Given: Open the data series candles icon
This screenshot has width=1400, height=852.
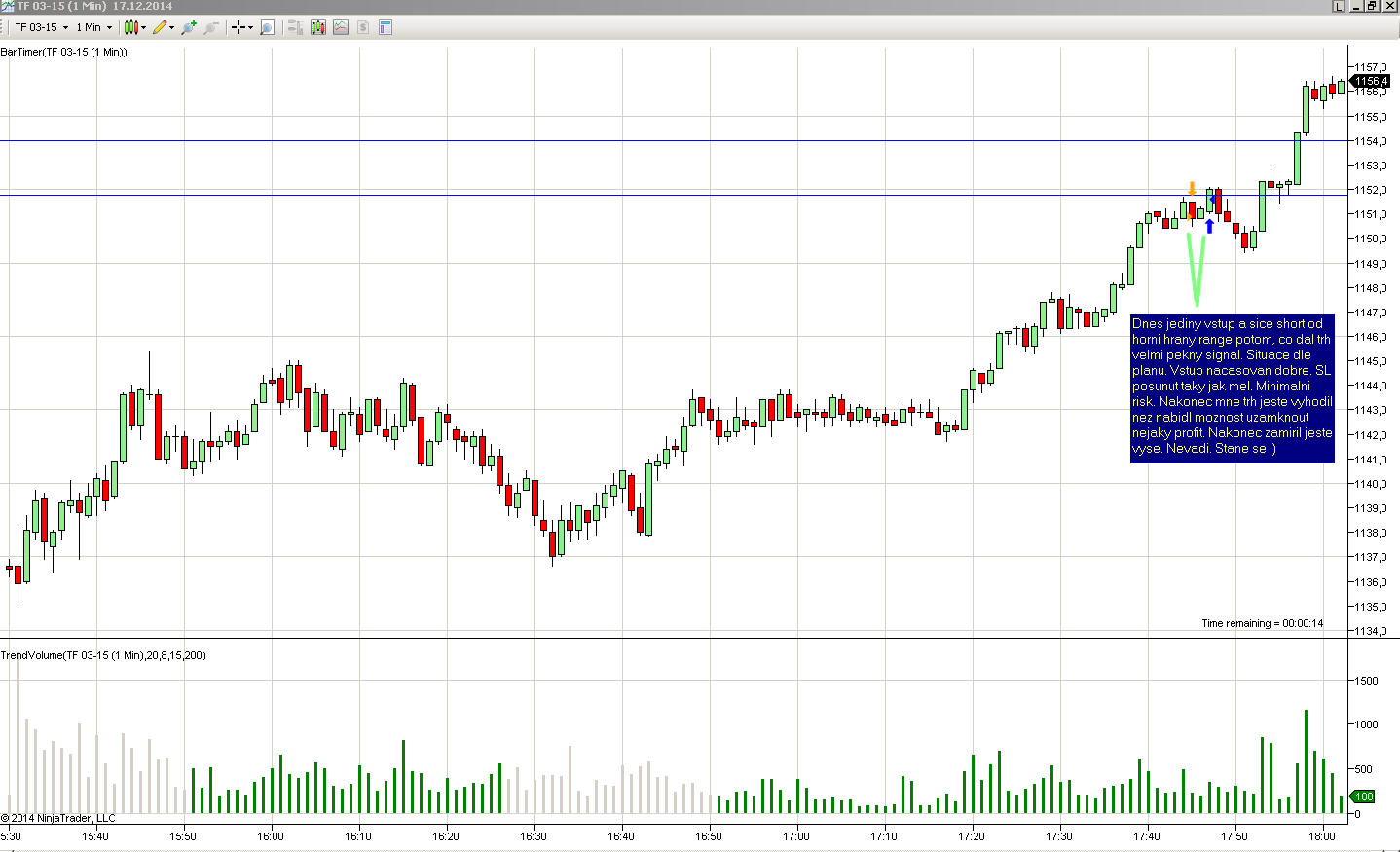Looking at the screenshot, I should 317,27.
